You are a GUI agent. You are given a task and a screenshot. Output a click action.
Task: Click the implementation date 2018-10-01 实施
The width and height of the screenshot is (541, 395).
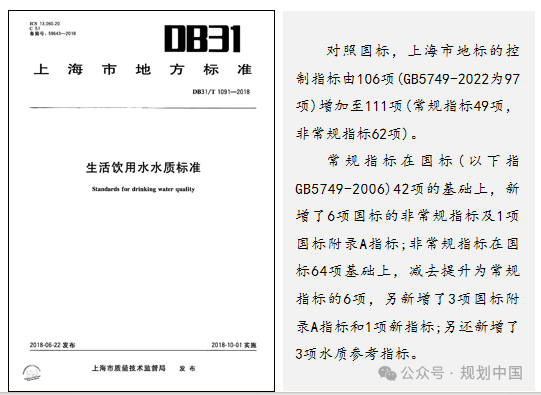tap(234, 345)
